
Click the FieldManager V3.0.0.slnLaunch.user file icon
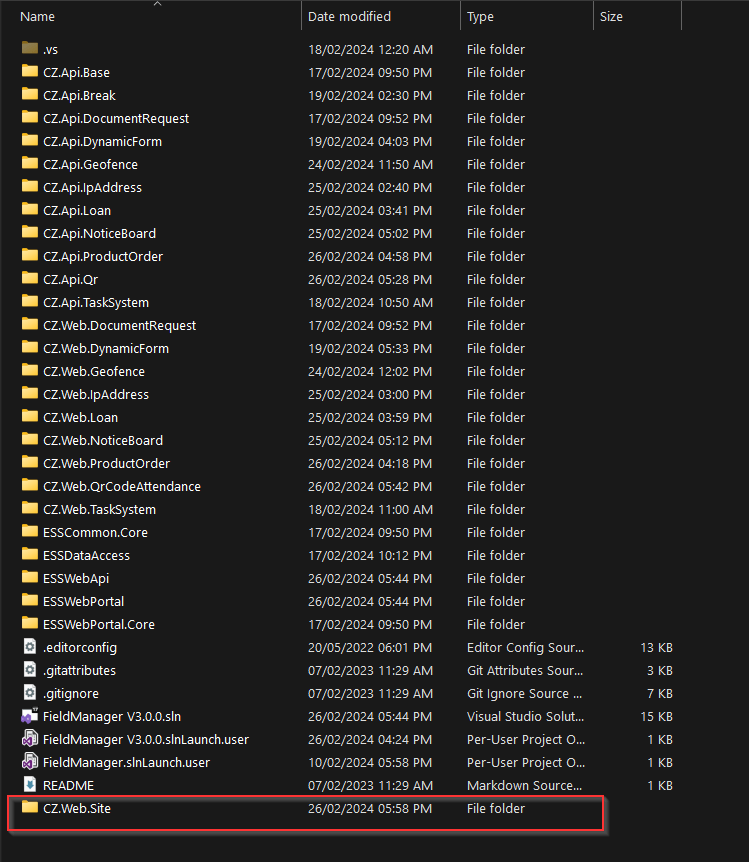[30, 739]
